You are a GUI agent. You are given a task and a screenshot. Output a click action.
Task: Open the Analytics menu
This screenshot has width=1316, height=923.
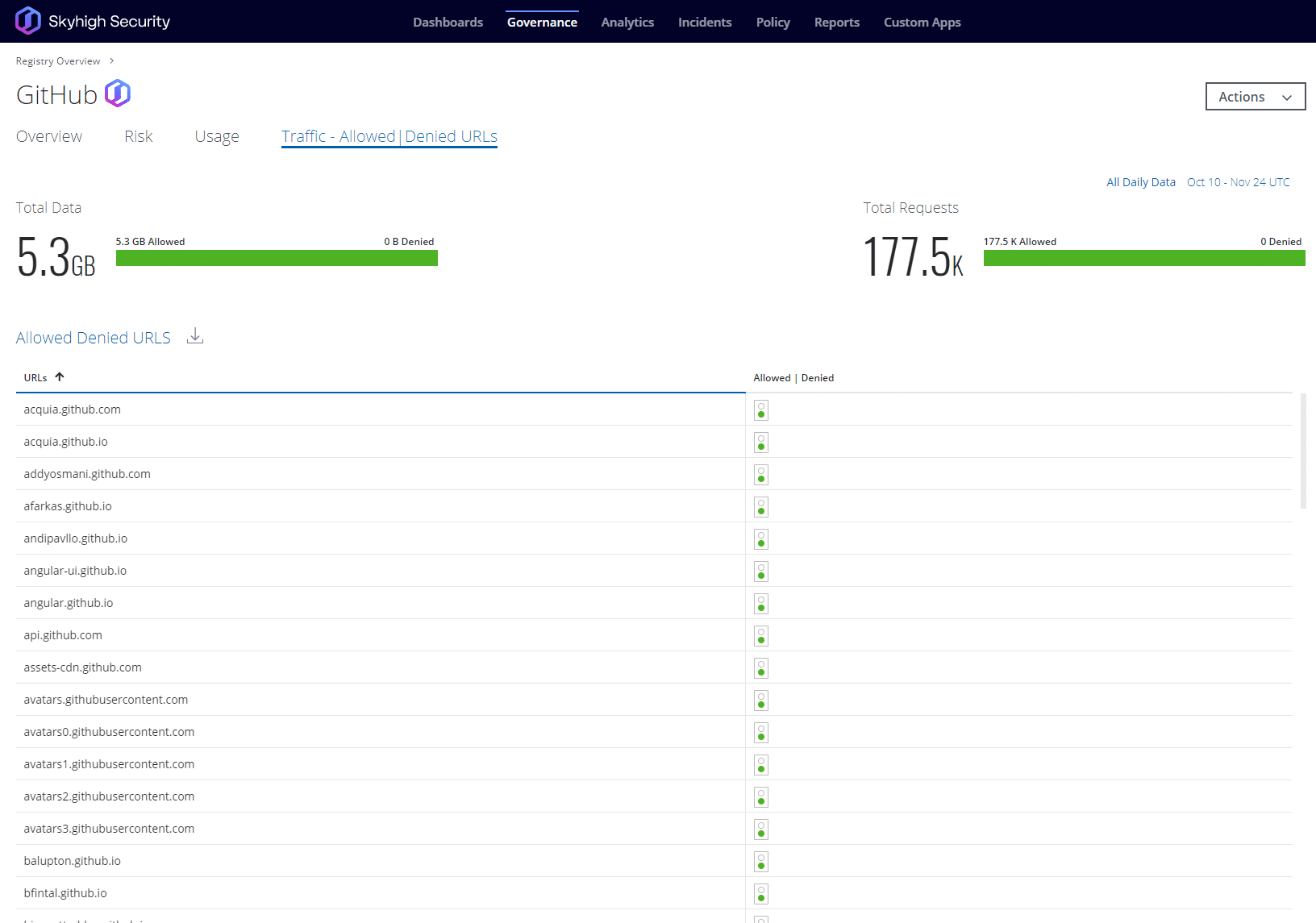tap(627, 22)
